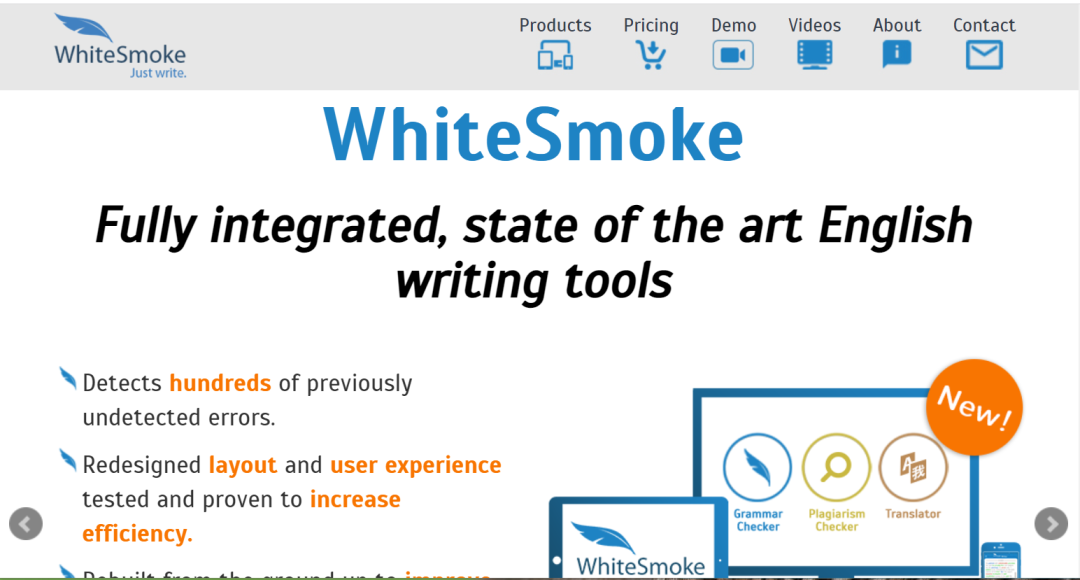
Task: Click the large blue WhiteSmoke heading
Action: click(534, 135)
